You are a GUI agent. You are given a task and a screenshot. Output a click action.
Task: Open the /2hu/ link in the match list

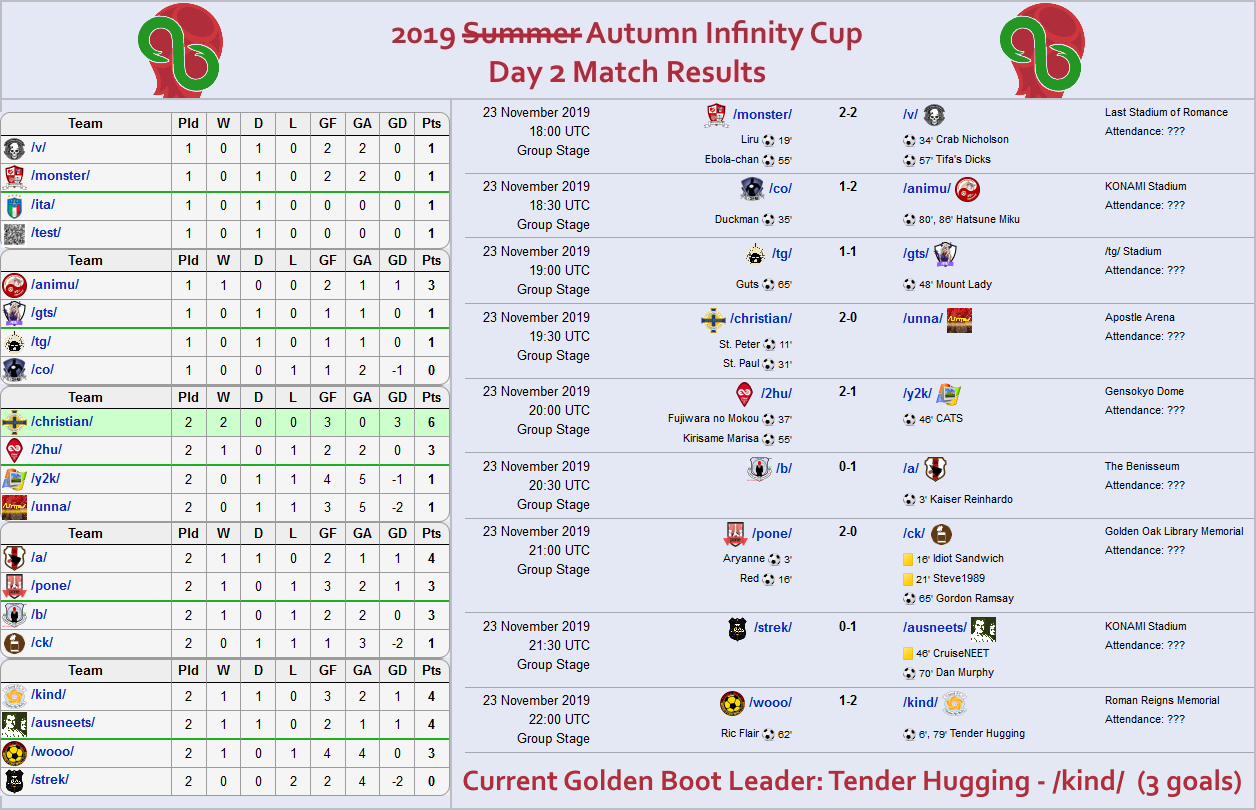click(x=777, y=394)
